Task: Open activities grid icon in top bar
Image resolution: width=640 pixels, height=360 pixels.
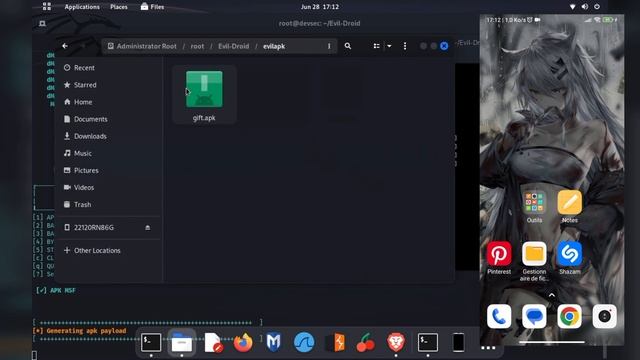Action: coord(47,7)
